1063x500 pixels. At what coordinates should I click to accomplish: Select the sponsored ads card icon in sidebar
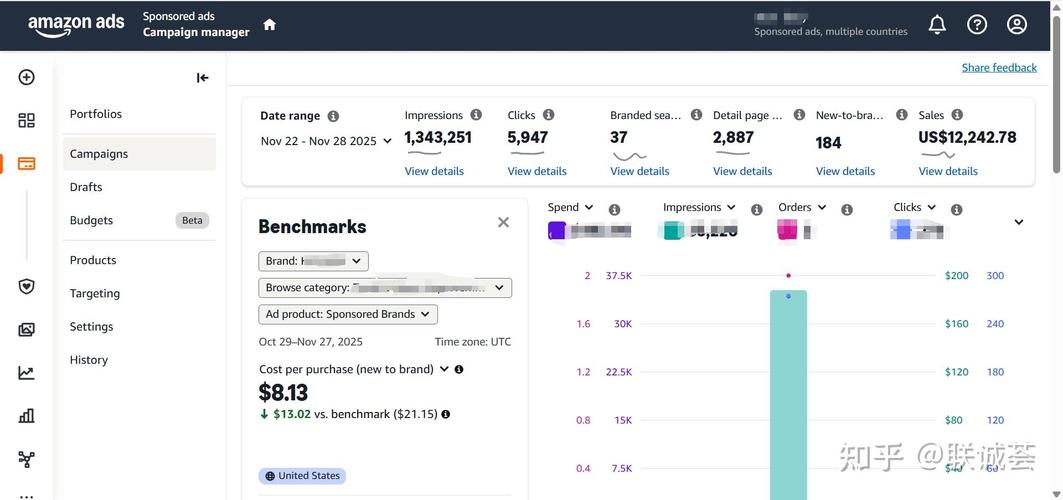coord(26,163)
